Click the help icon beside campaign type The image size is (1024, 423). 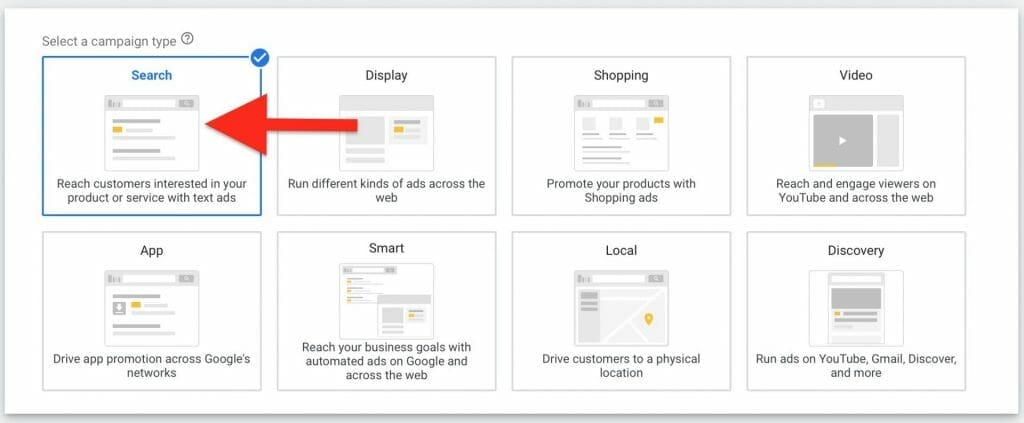pos(187,39)
